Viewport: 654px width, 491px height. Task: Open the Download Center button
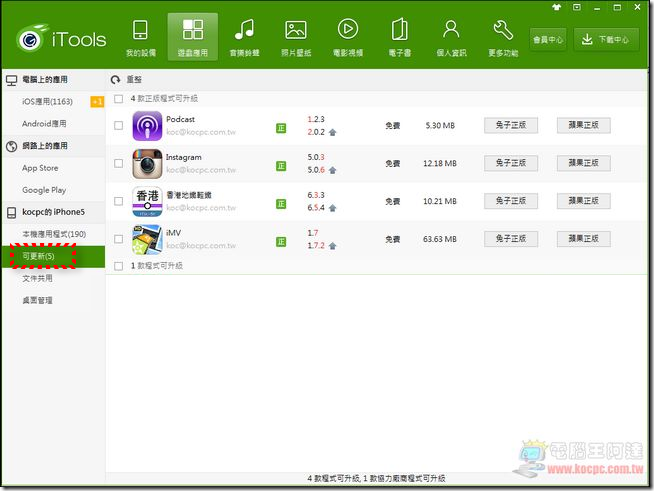[x=606, y=40]
